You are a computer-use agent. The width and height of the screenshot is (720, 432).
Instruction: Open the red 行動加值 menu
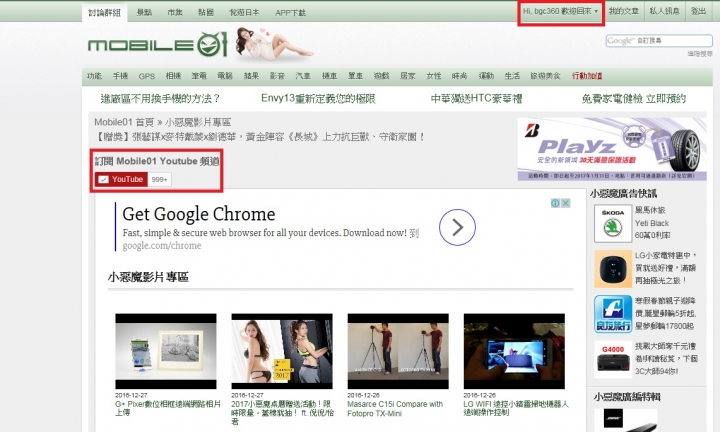587,76
